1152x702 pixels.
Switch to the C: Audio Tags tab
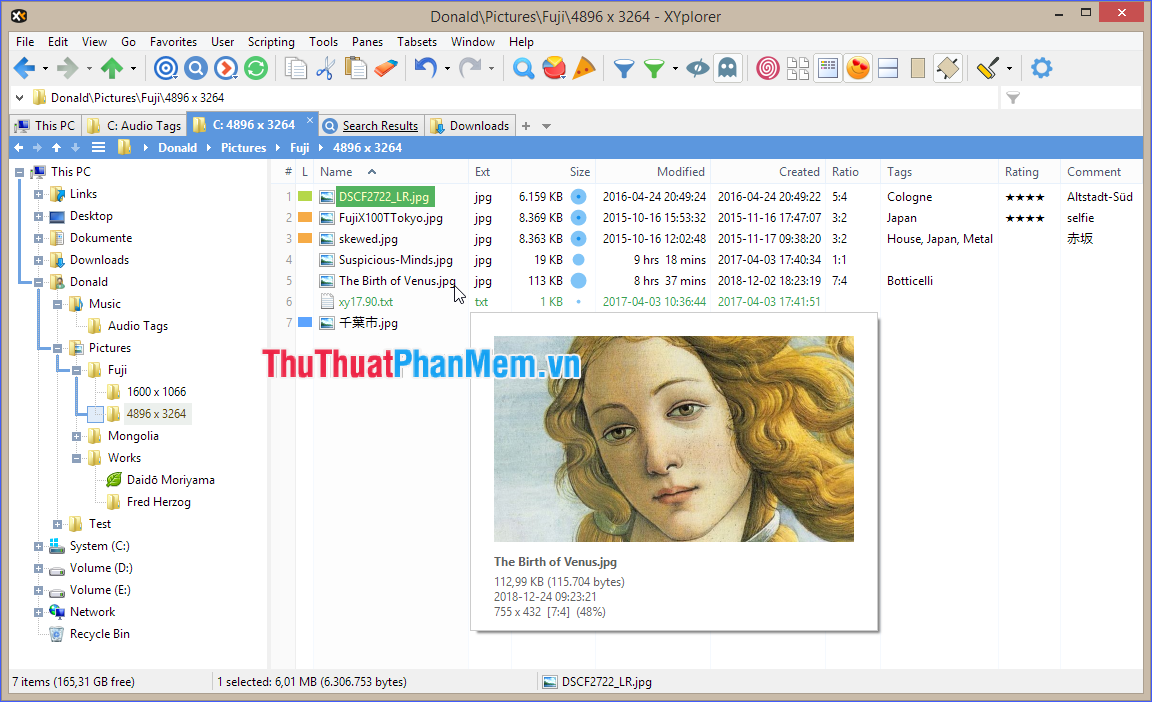point(134,126)
